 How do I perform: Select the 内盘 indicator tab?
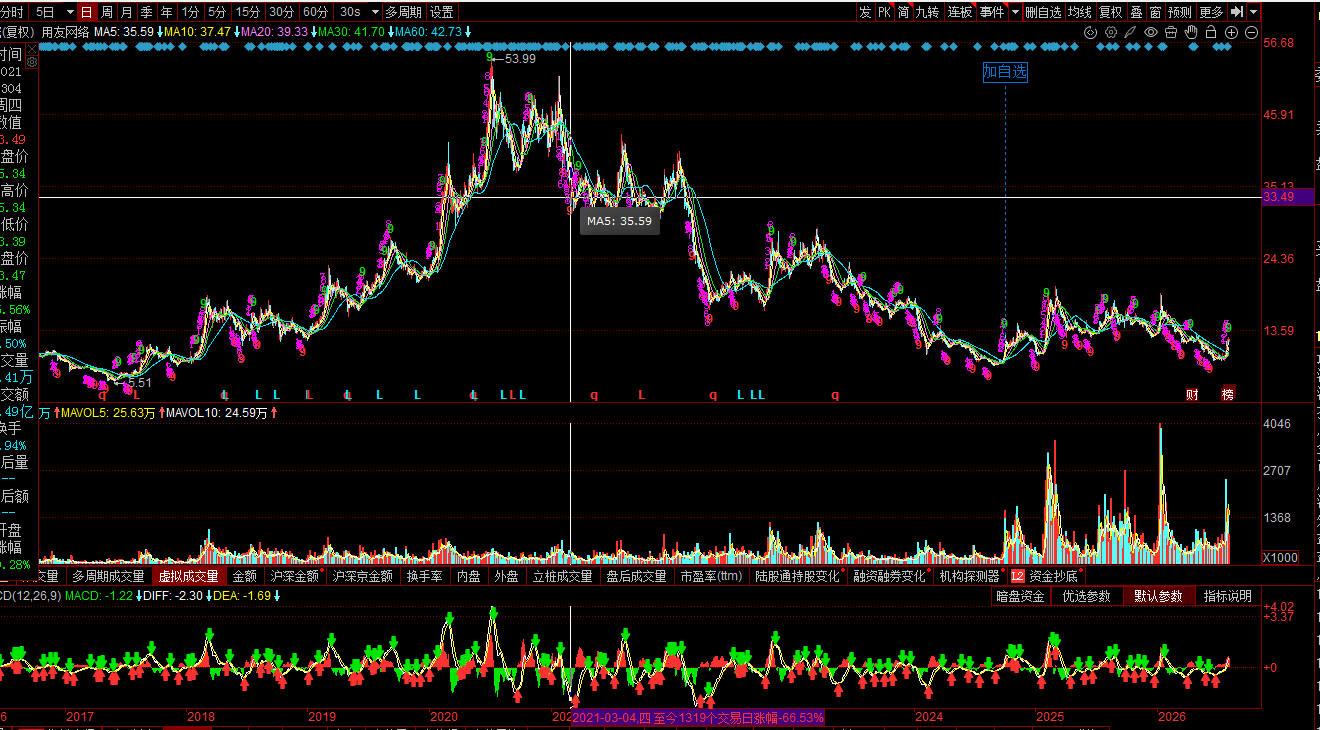pos(469,576)
